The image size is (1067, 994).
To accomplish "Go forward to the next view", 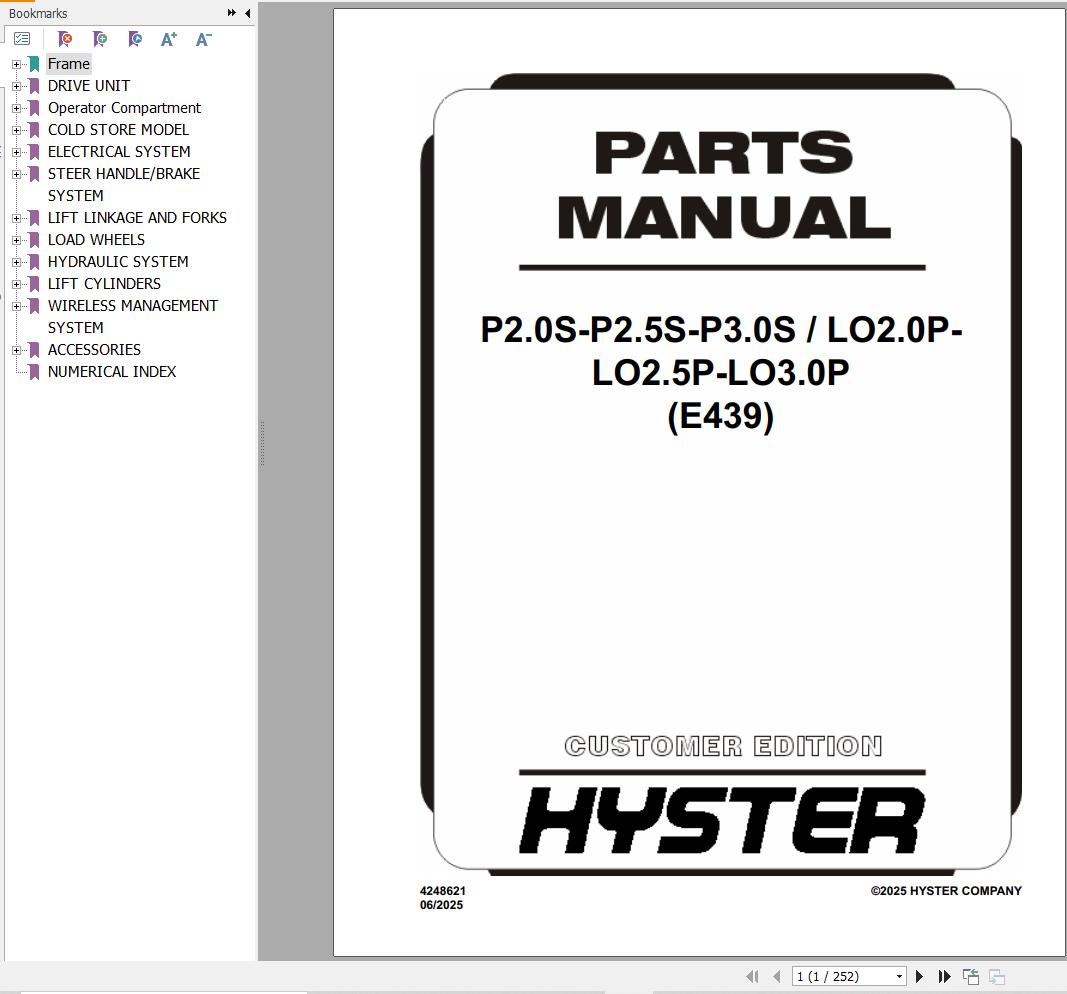I will (994, 976).
